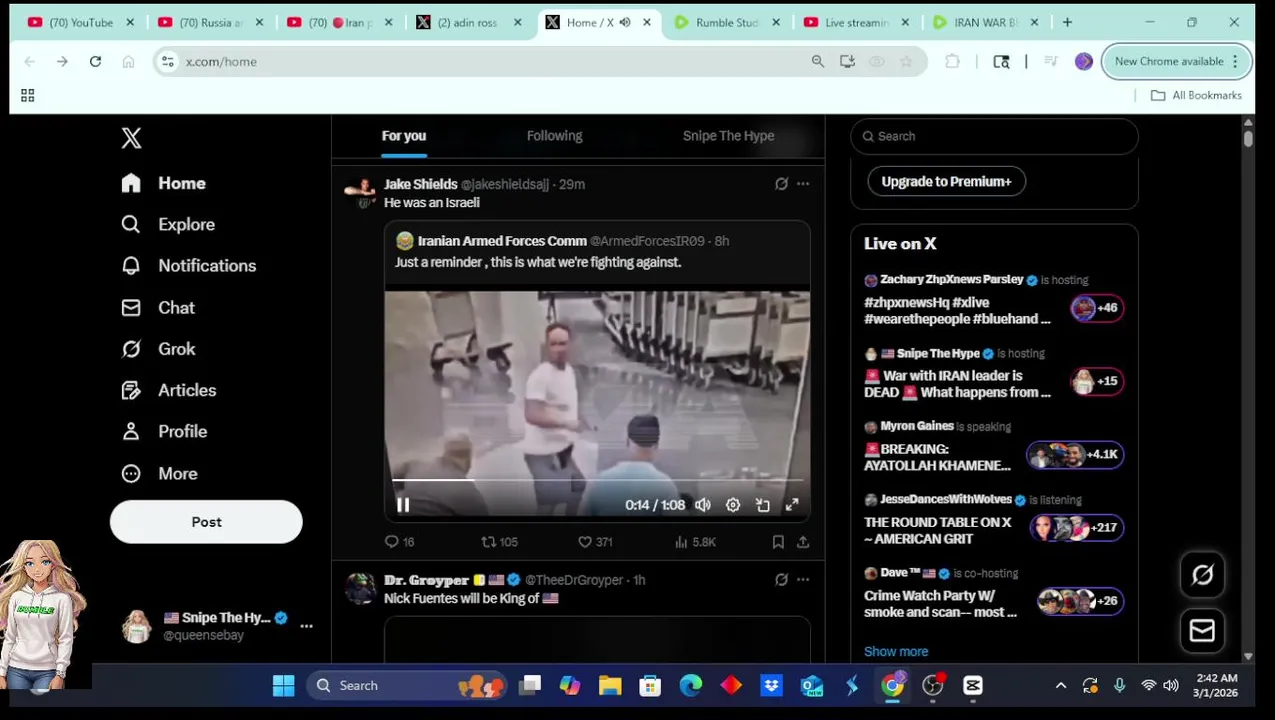Open video settings gear
This screenshot has width=1275, height=720.
[x=733, y=505]
